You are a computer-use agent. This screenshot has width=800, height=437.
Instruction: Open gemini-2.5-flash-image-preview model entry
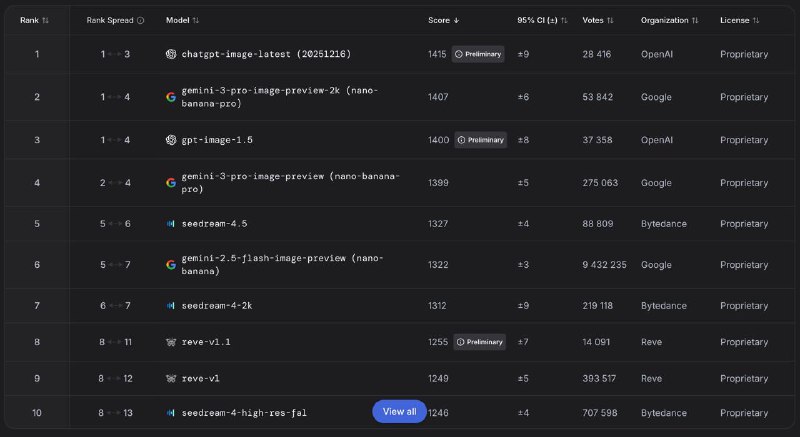pyautogui.click(x=282, y=265)
